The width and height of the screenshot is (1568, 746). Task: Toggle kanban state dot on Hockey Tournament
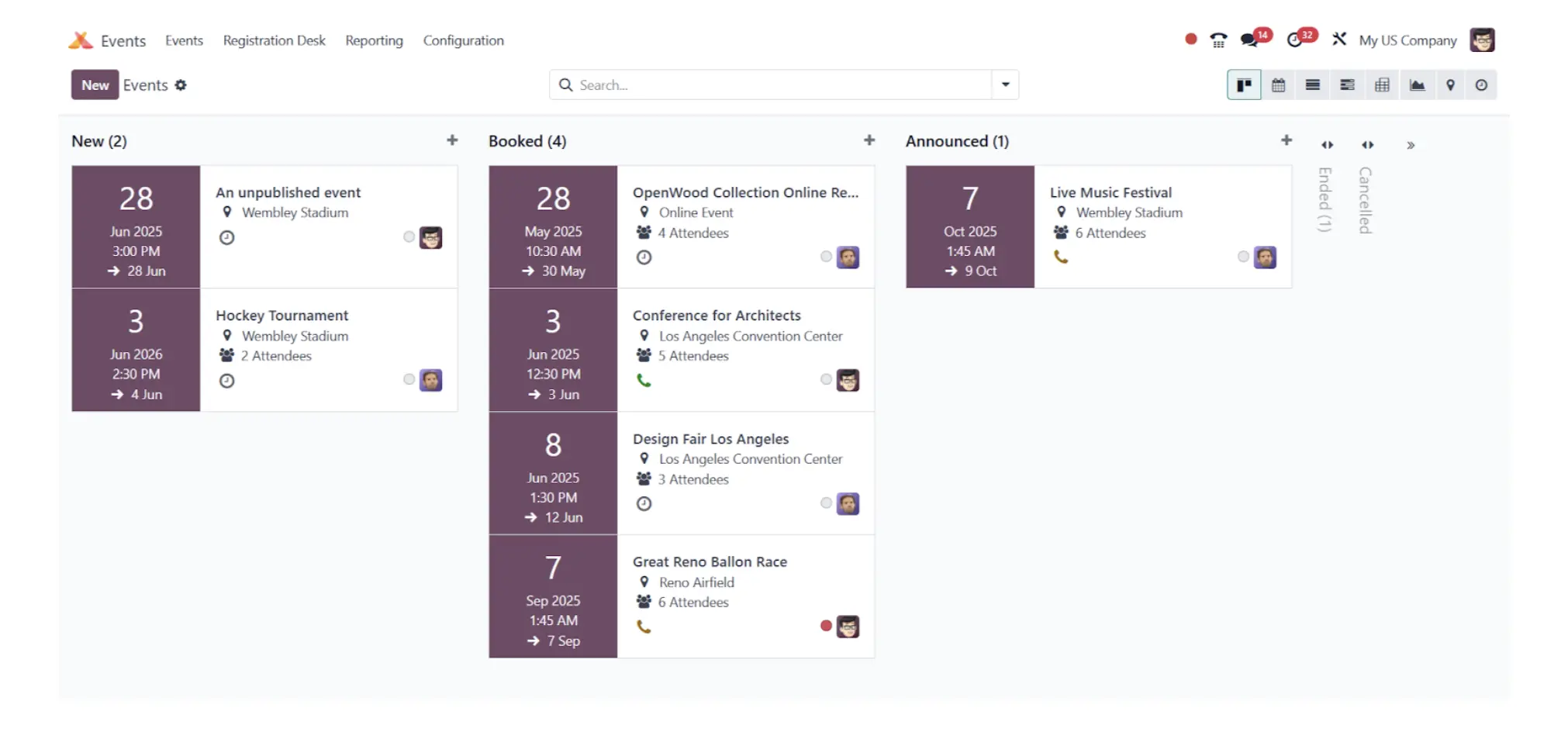click(409, 379)
